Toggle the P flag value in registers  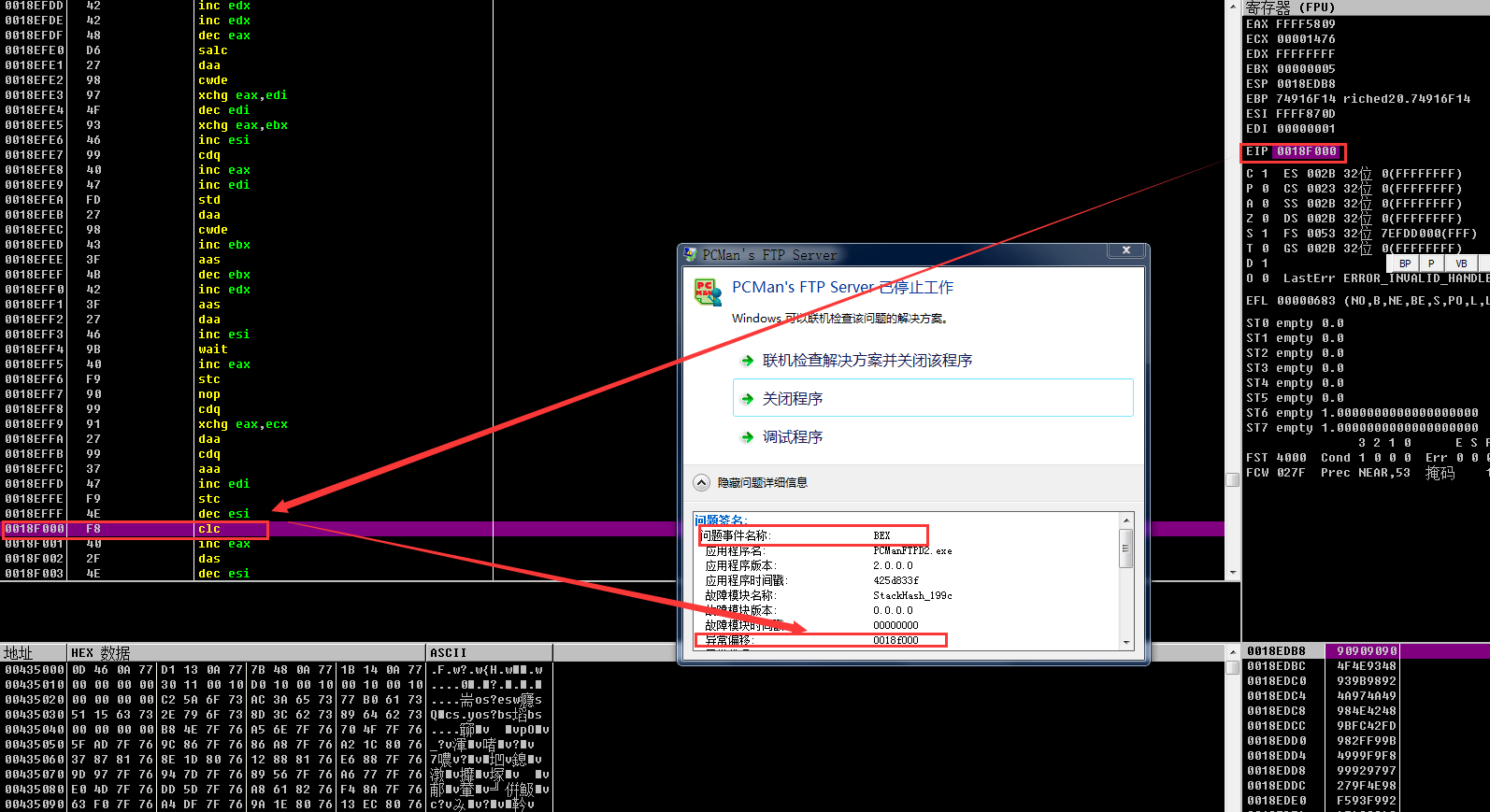pyautogui.click(x=1265, y=189)
